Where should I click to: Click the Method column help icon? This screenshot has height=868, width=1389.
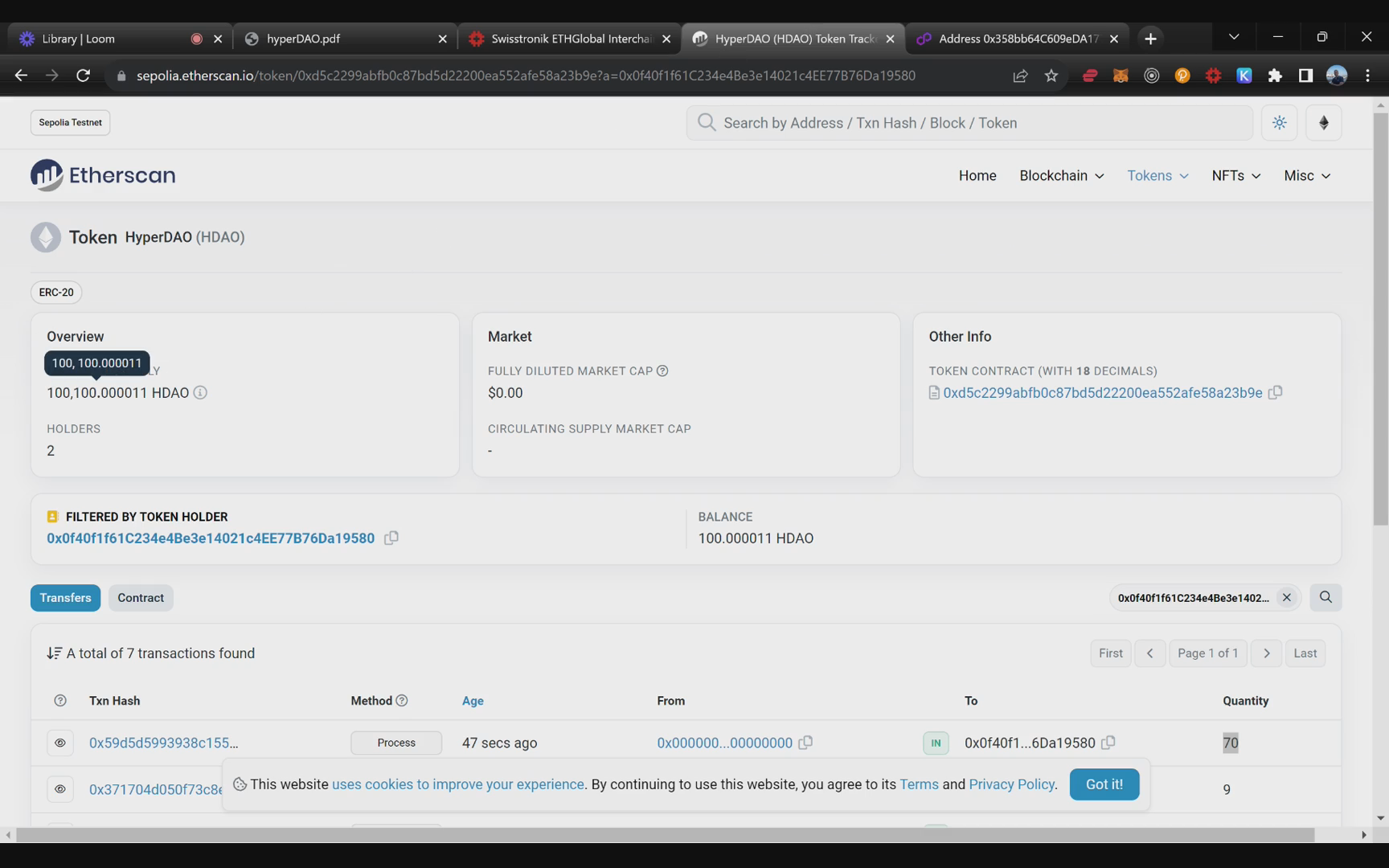402,700
